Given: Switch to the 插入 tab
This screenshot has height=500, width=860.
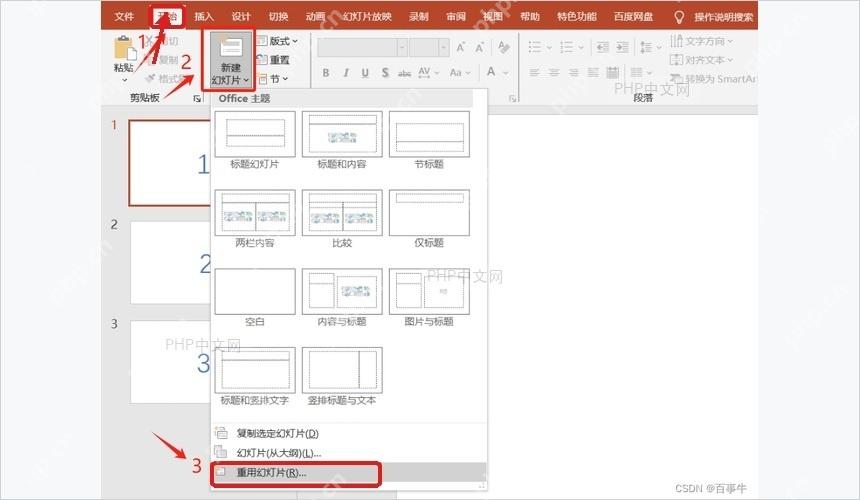Looking at the screenshot, I should pos(203,16).
